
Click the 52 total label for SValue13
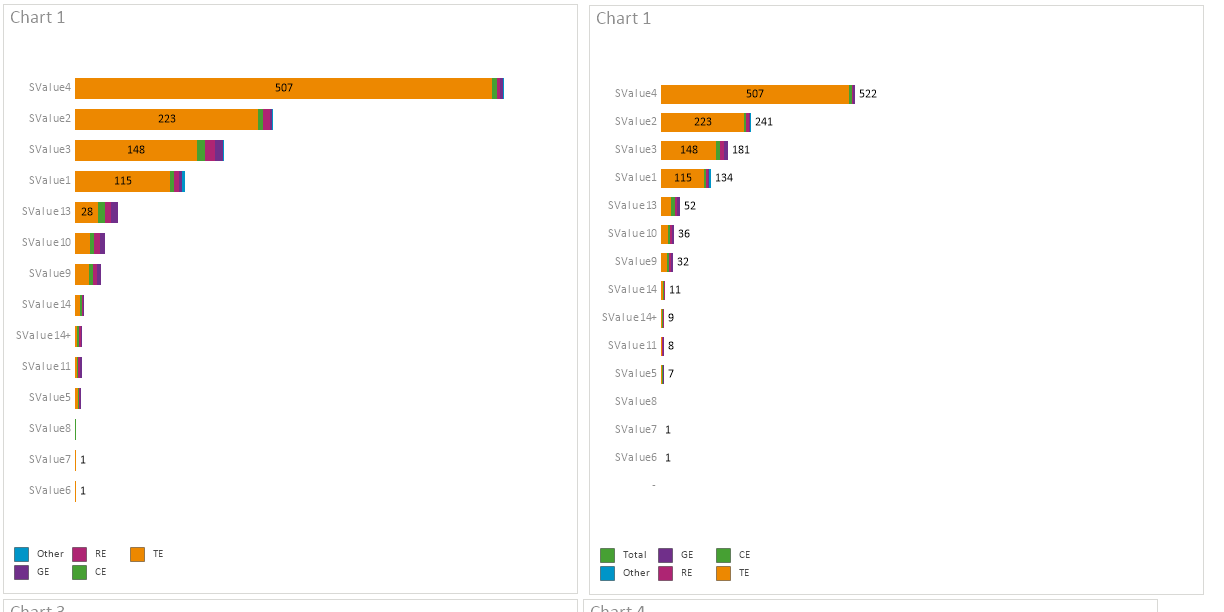(x=690, y=206)
